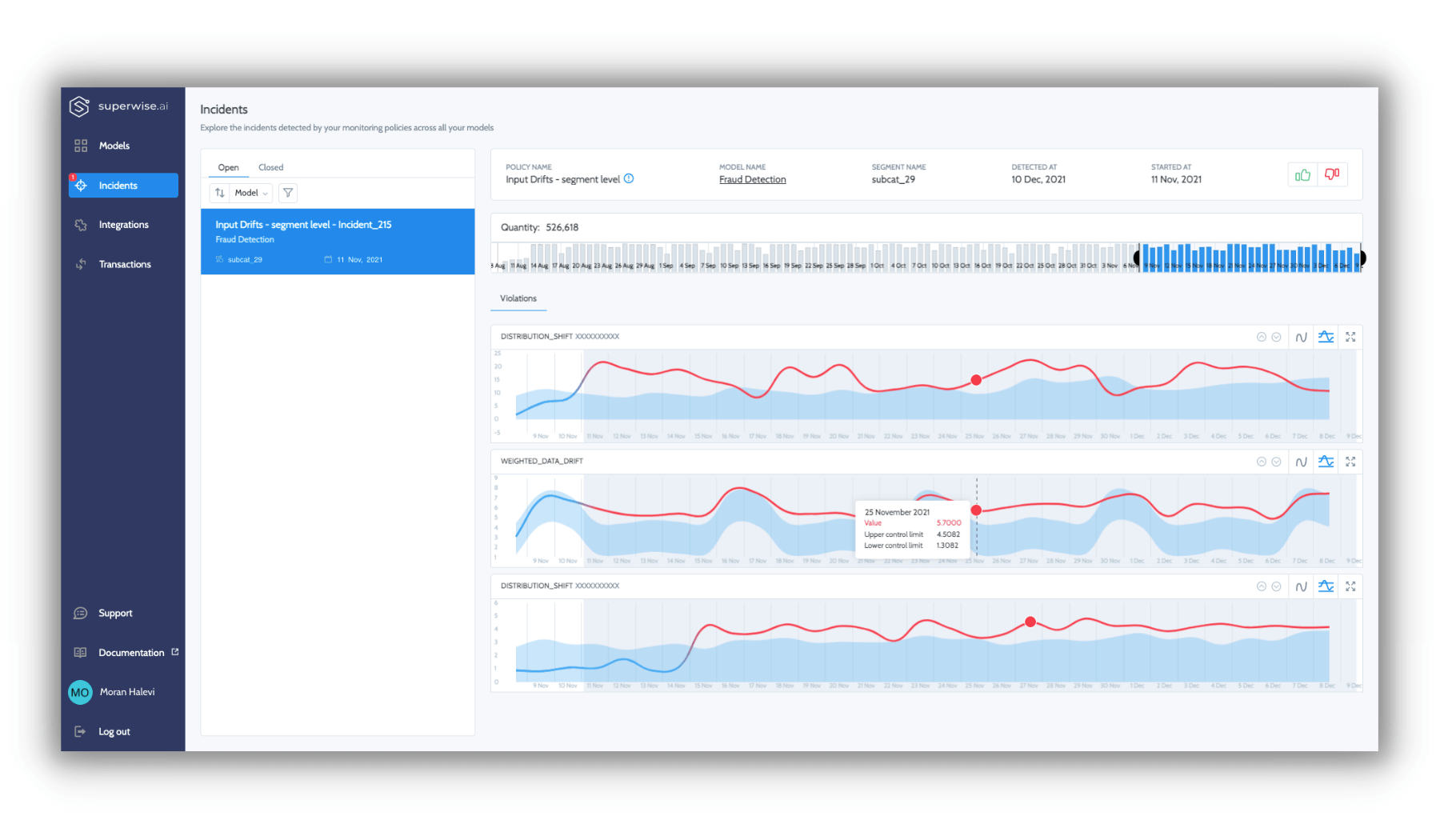Click the info icon next to Input Drifts policy
This screenshot has height=840, width=1440.
(629, 178)
